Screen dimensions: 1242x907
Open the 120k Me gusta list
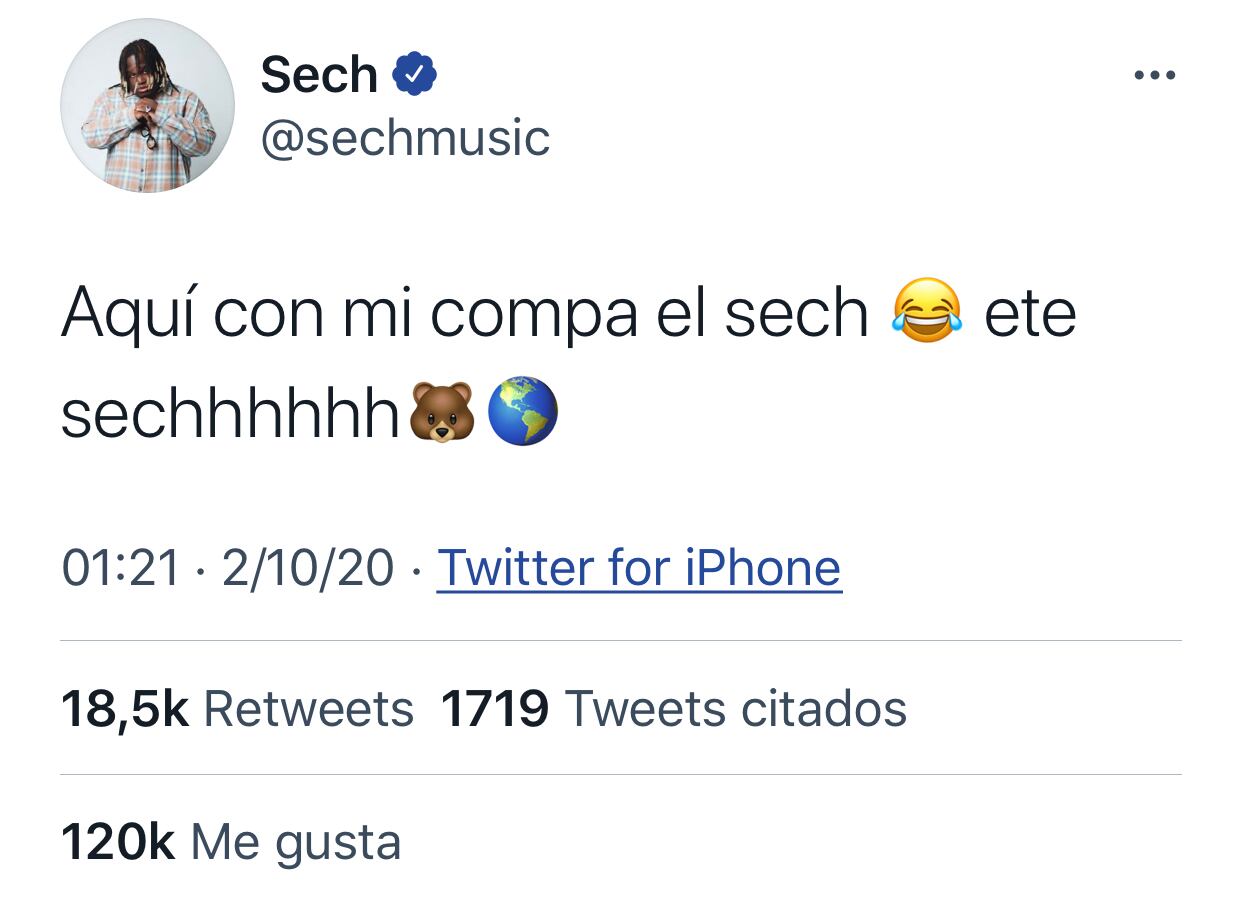(x=231, y=842)
